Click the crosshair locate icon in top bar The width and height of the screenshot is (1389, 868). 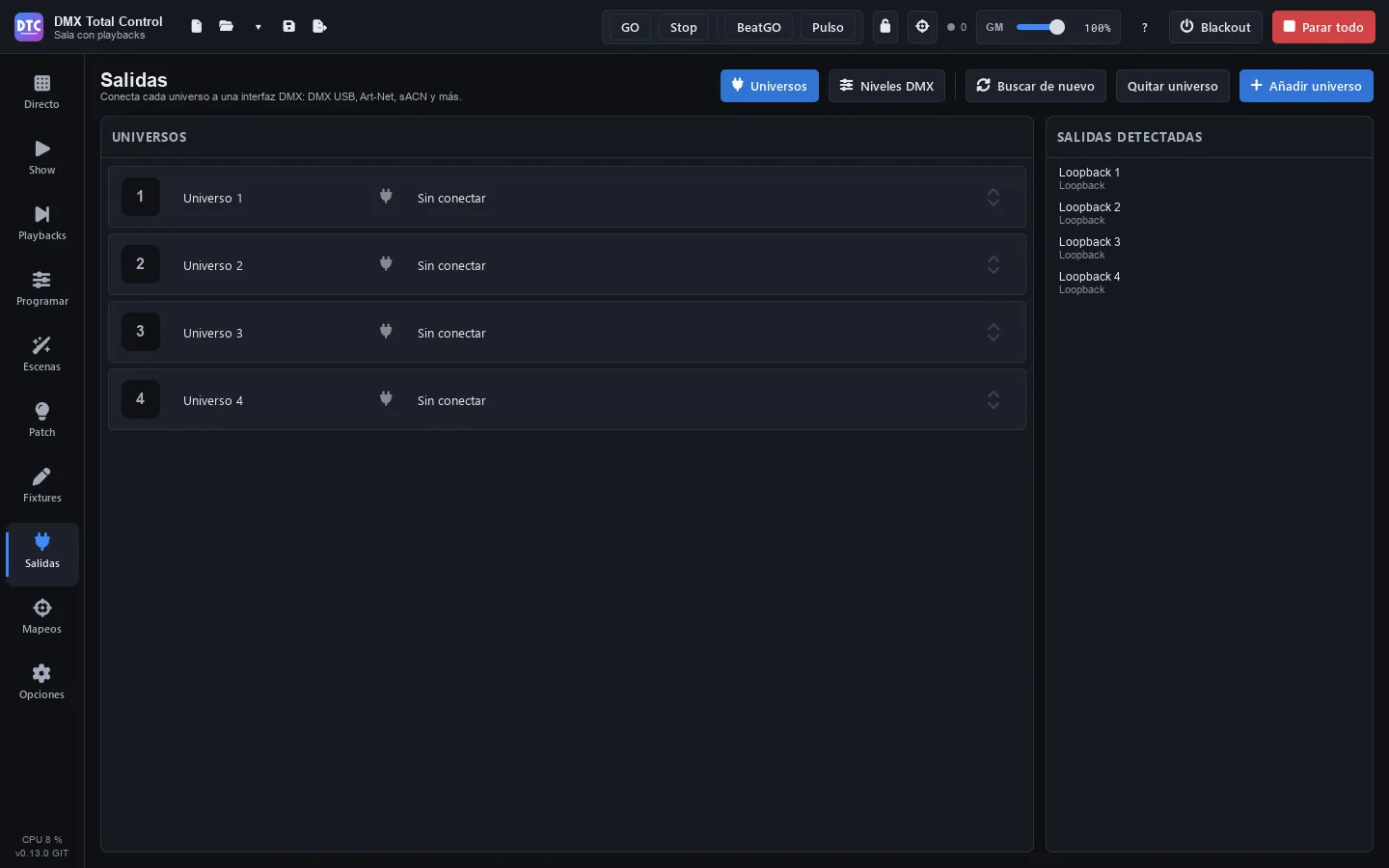pyautogui.click(x=922, y=27)
